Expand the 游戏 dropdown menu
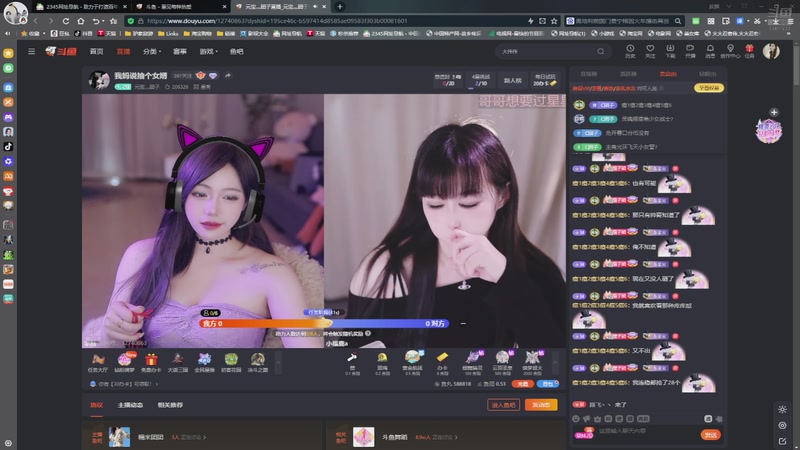The width and height of the screenshot is (800, 450). [208, 52]
